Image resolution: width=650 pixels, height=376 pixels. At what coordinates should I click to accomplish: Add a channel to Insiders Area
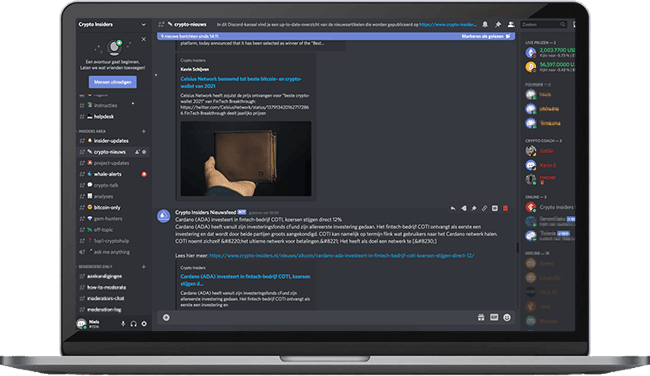pyautogui.click(x=143, y=131)
